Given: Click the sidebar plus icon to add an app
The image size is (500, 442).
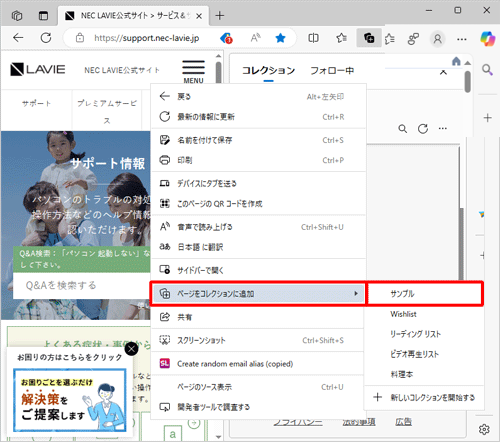Looking at the screenshot, I should tap(487, 118).
